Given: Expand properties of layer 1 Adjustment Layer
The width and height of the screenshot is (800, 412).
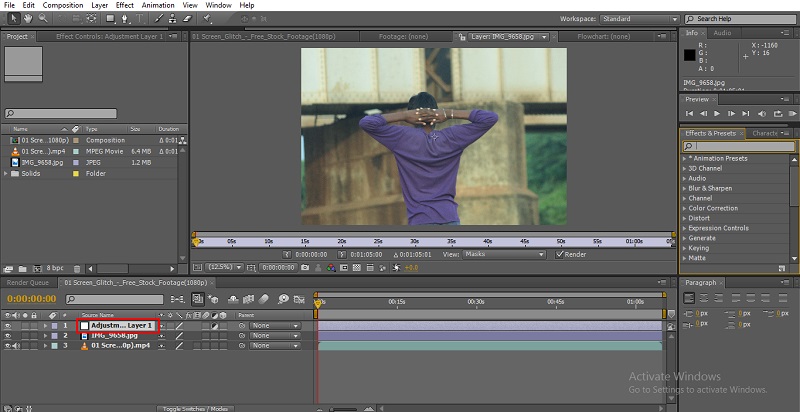Looking at the screenshot, I should click(x=45, y=325).
